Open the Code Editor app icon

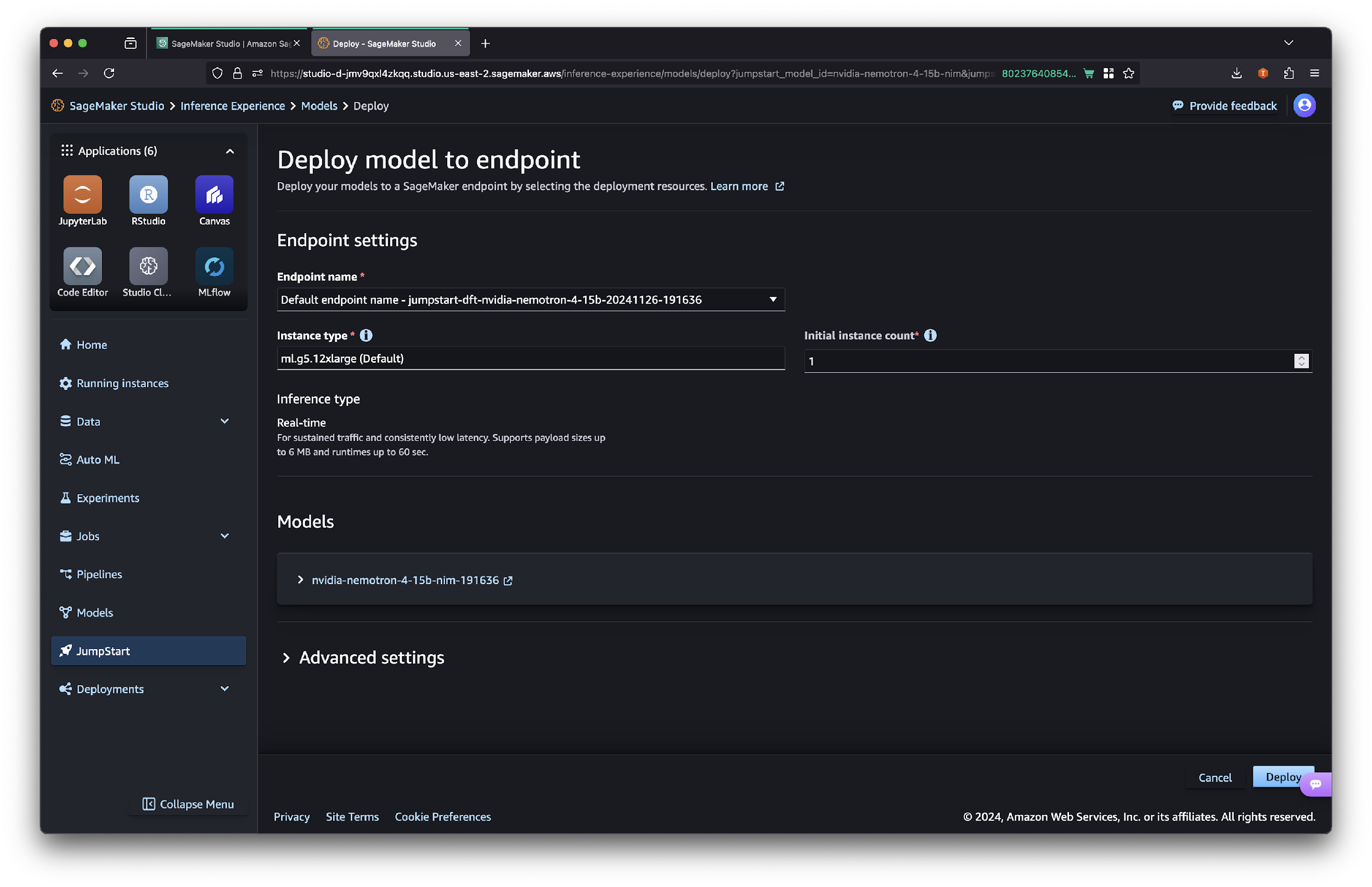82,266
